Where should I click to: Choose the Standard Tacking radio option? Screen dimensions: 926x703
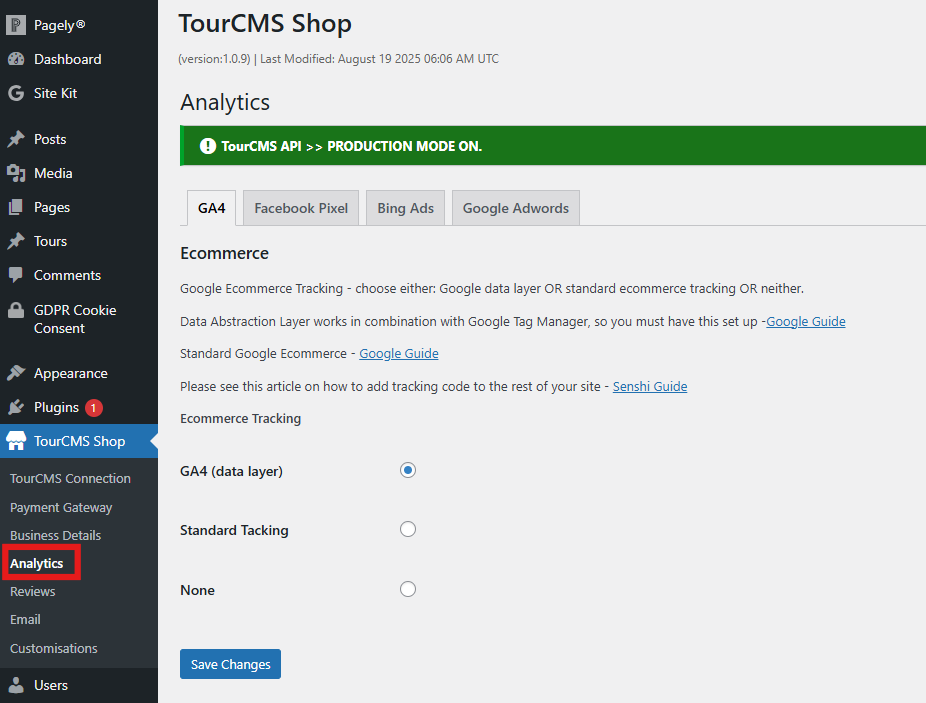[x=408, y=529]
